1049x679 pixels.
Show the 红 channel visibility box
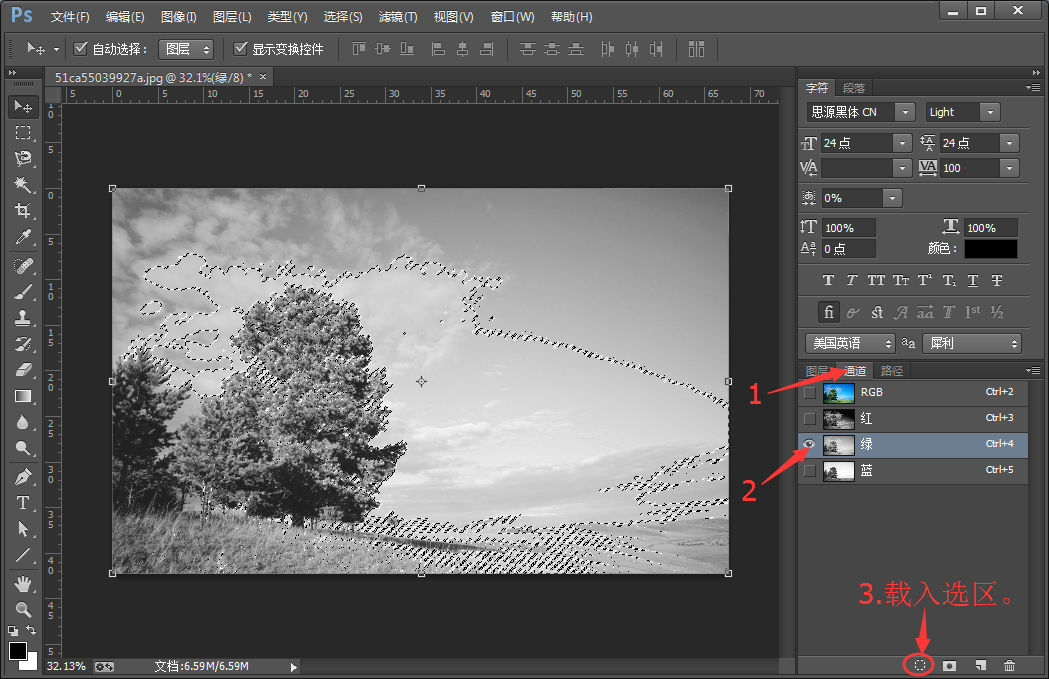point(809,419)
